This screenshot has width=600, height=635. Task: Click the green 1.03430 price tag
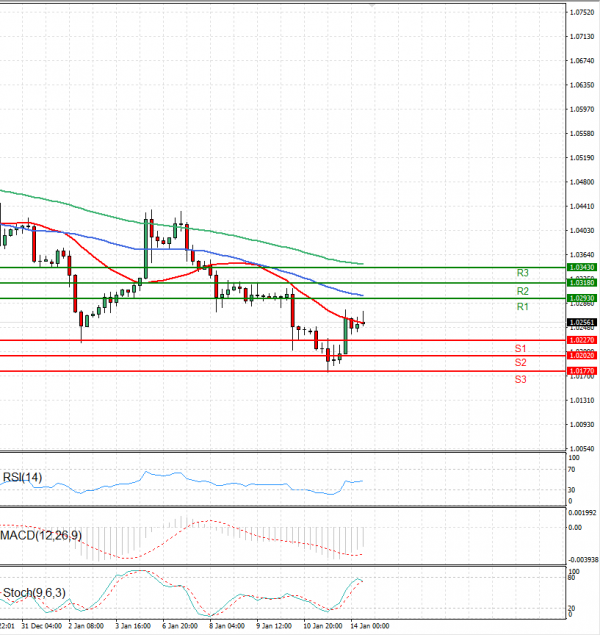click(581, 267)
